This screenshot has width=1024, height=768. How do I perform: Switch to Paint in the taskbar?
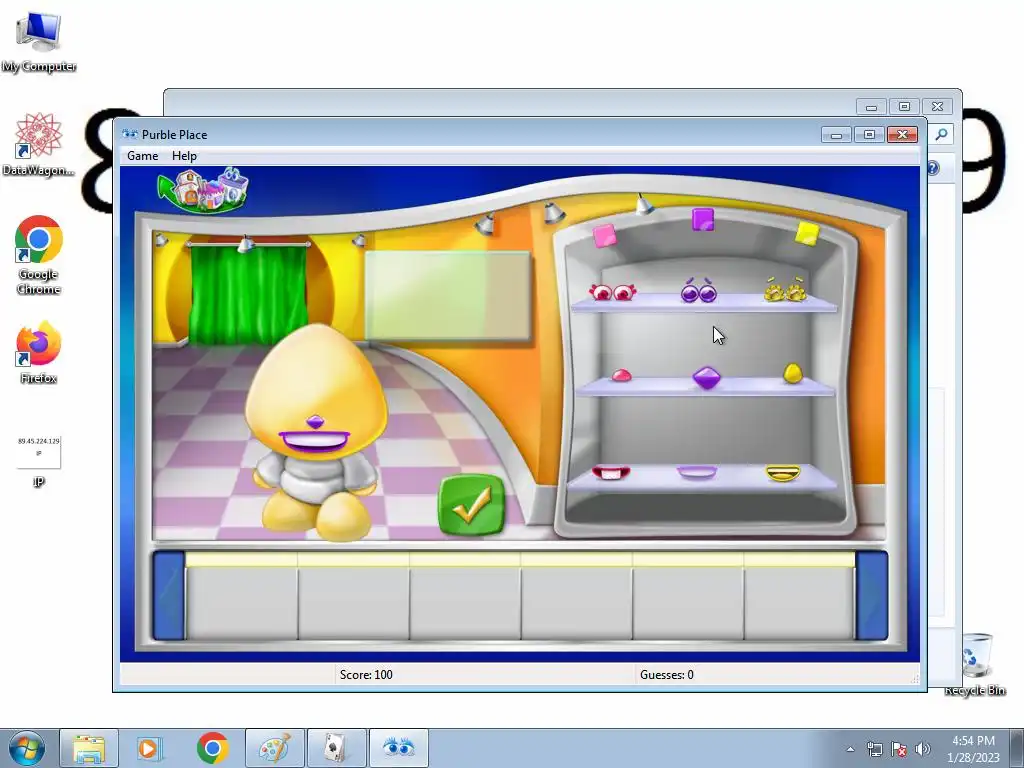tap(274, 748)
